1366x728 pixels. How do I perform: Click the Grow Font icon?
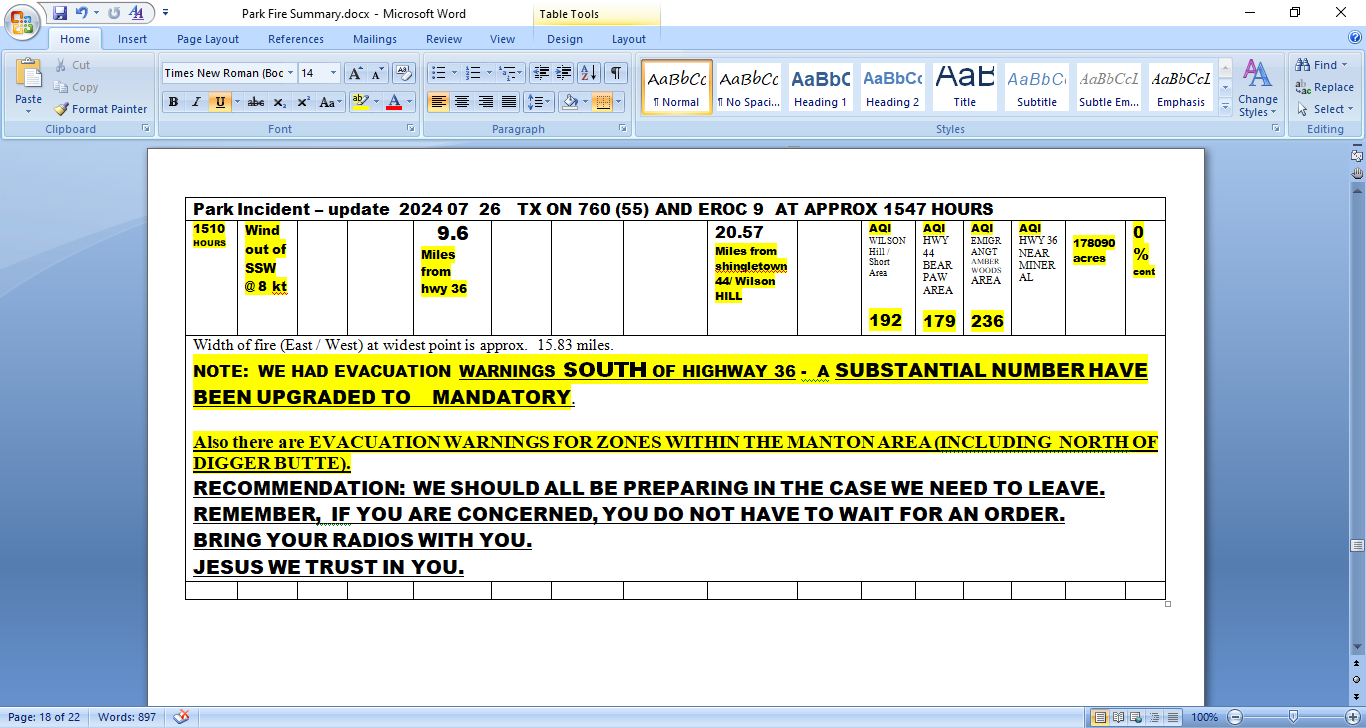(x=355, y=73)
